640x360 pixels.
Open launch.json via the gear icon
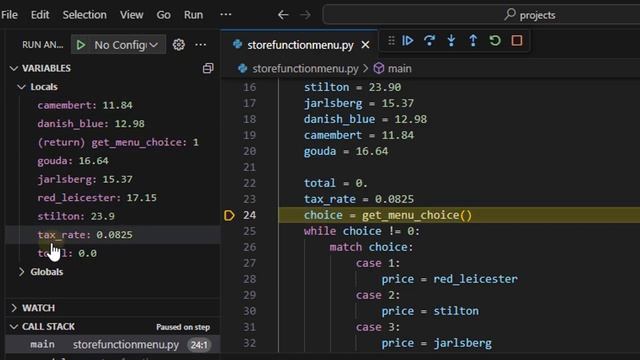[x=178, y=44]
